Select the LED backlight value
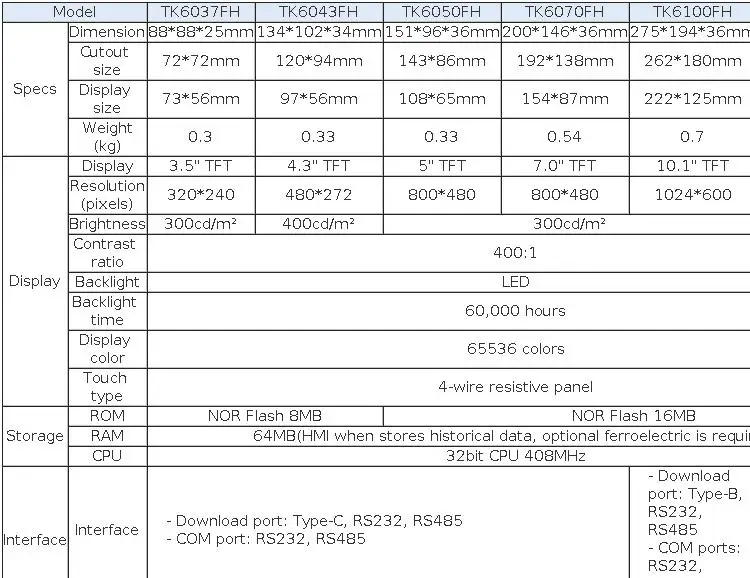The image size is (750, 578). [515, 282]
